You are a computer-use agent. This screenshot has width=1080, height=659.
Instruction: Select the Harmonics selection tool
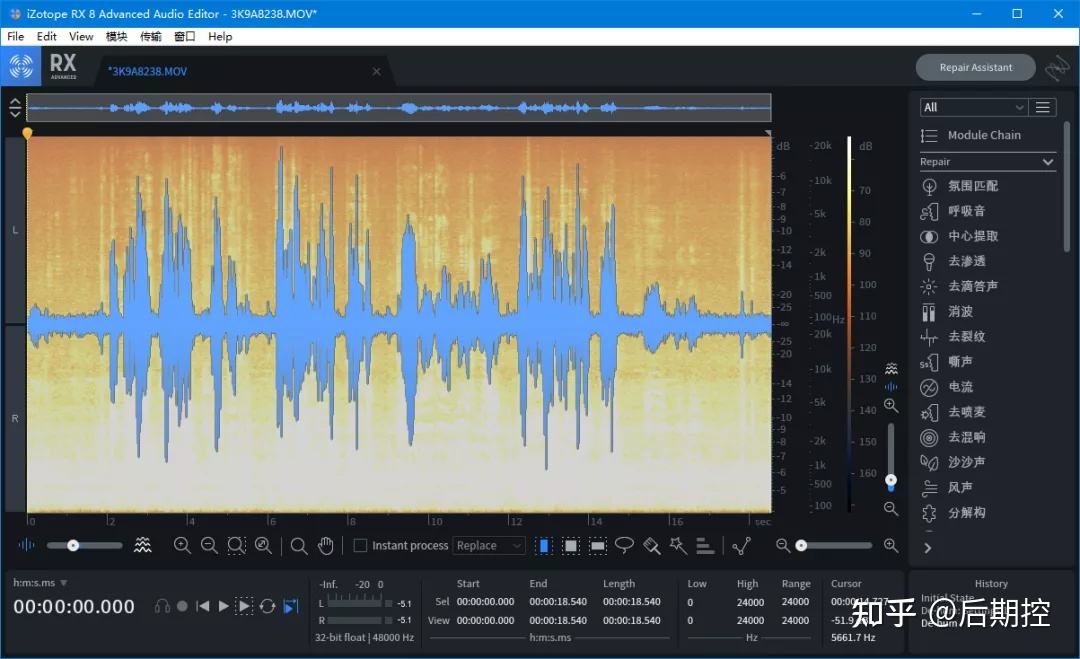tap(705, 546)
